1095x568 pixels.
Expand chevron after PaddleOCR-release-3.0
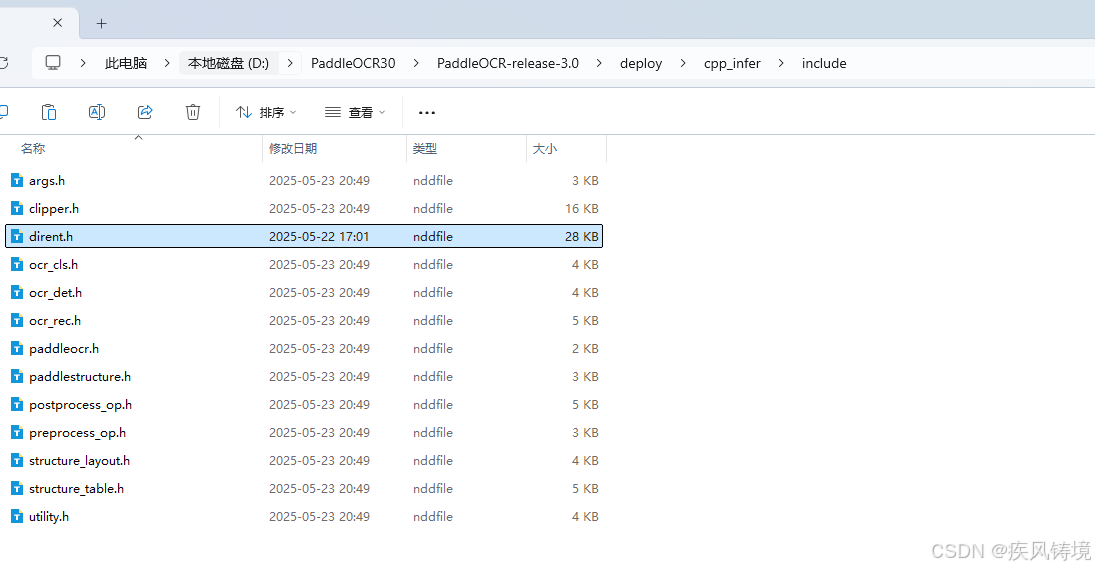click(599, 64)
